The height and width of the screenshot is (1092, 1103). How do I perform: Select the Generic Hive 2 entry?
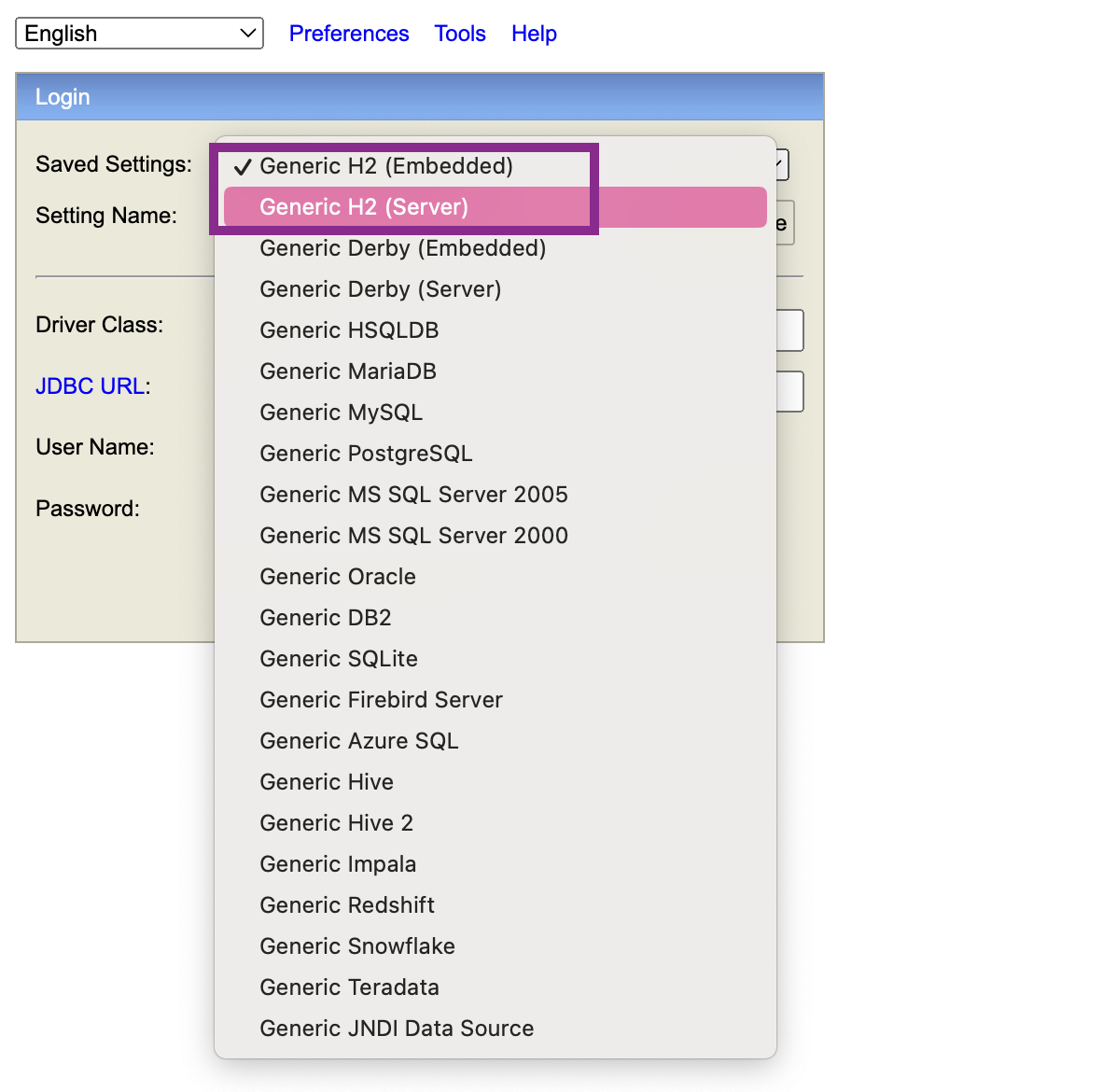(496, 822)
